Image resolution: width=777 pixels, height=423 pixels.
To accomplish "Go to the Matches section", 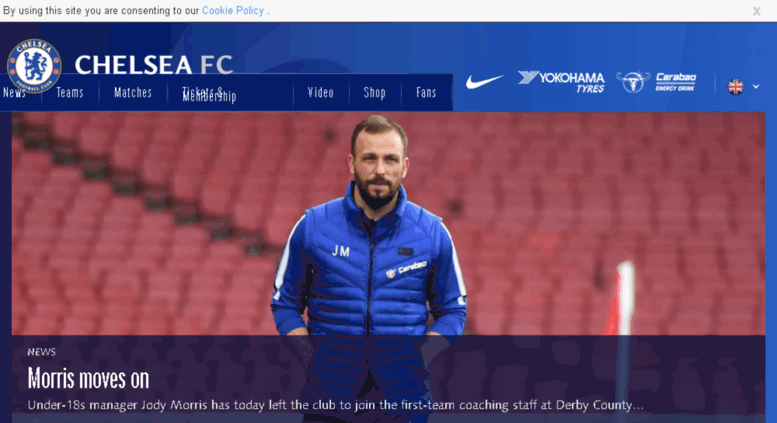I will coord(133,93).
